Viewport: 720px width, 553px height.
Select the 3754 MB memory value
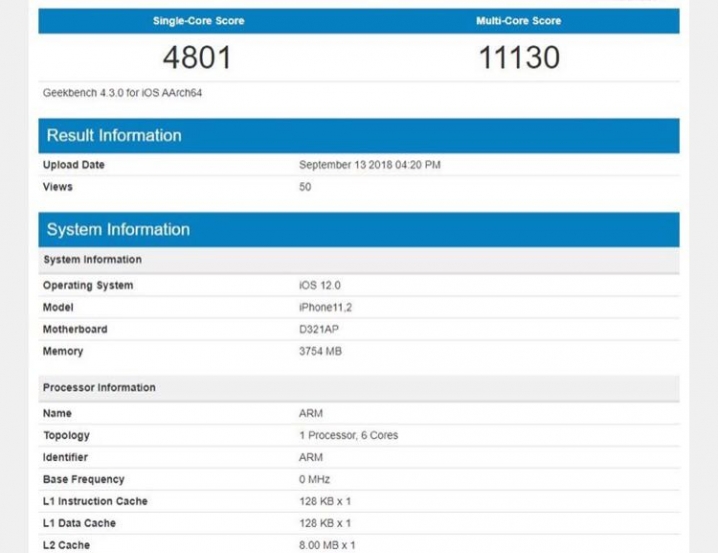(x=320, y=351)
